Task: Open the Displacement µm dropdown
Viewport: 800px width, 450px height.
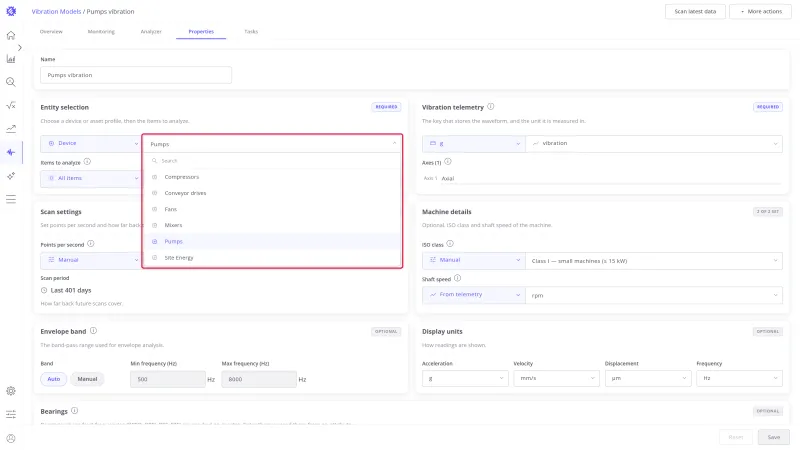Action: pos(648,378)
